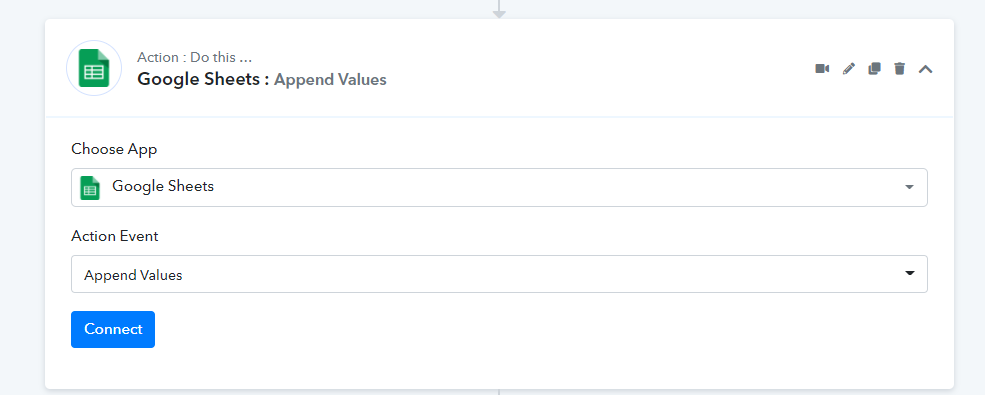Collapse the action card with chevron
985x395 pixels.
click(925, 69)
